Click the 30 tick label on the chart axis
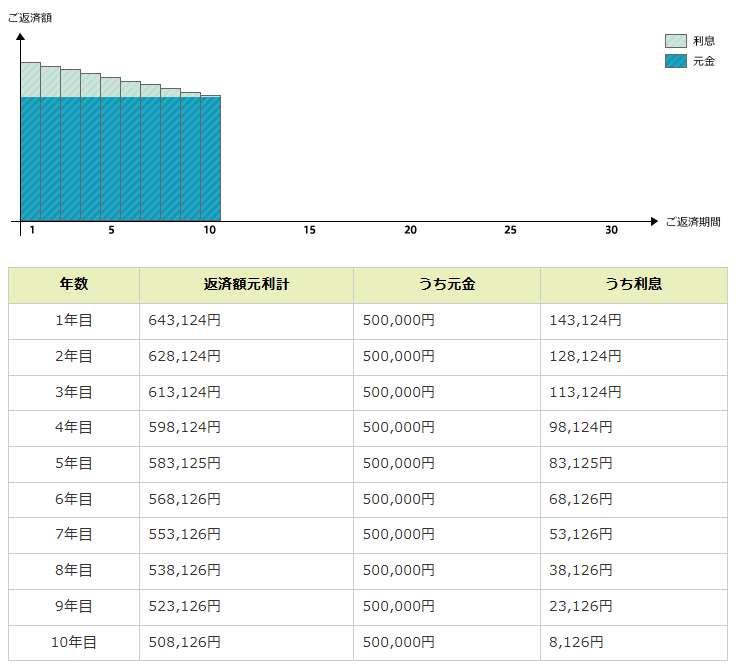Screen dimensions: 737x666 [611, 231]
